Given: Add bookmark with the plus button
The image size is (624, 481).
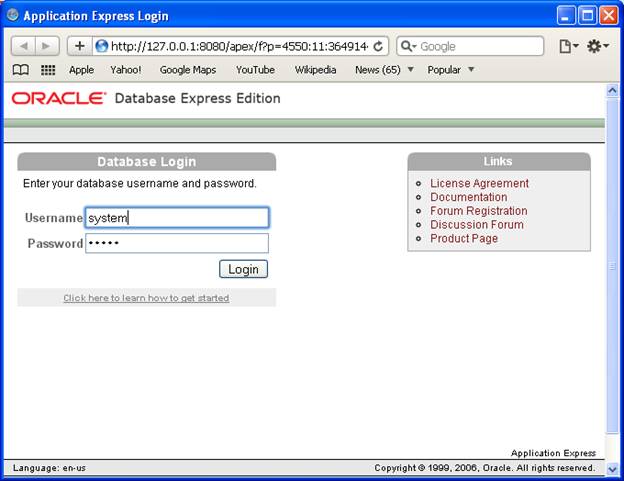Looking at the screenshot, I should [80, 46].
